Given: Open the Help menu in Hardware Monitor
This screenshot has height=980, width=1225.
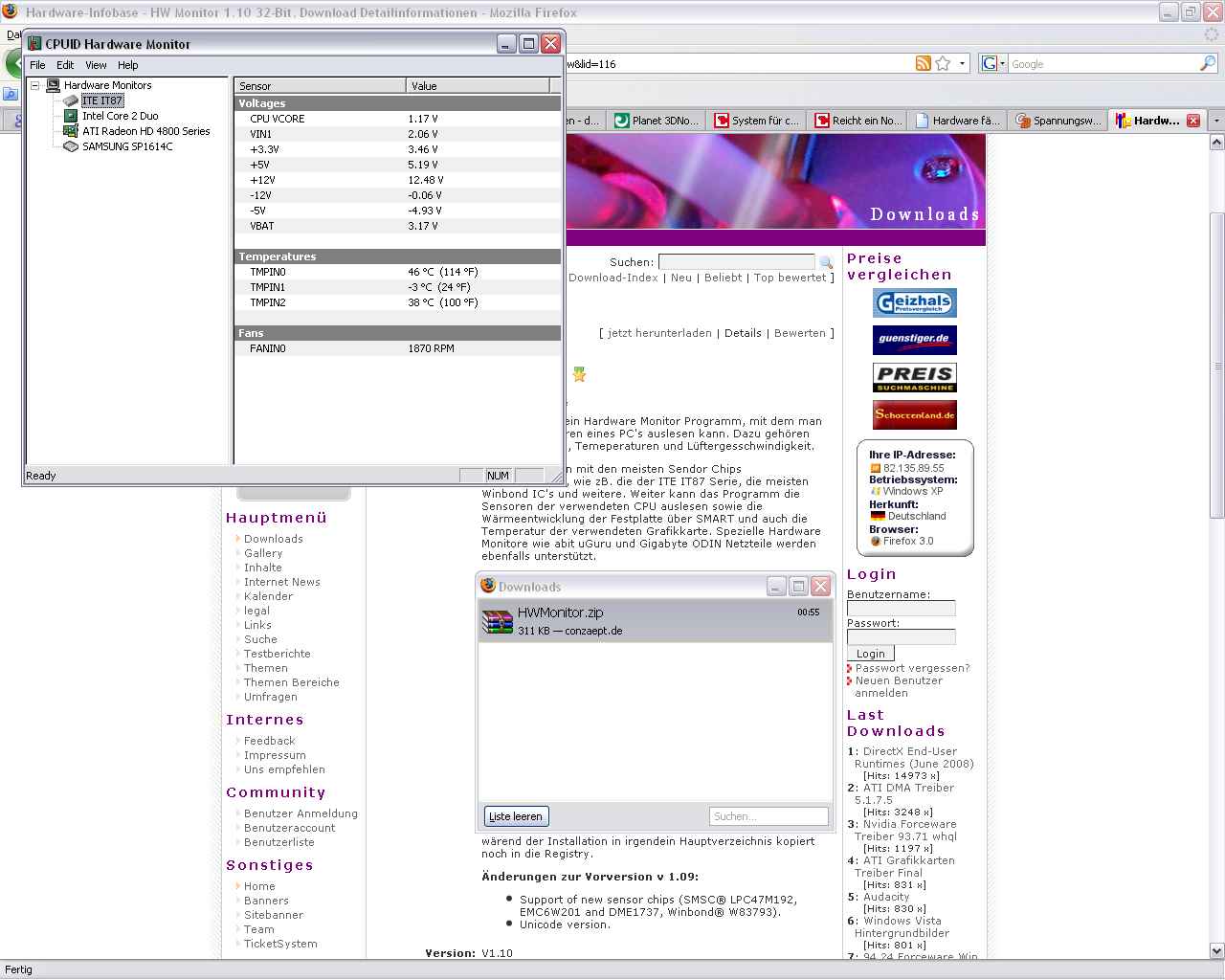Looking at the screenshot, I should pyautogui.click(x=128, y=65).
